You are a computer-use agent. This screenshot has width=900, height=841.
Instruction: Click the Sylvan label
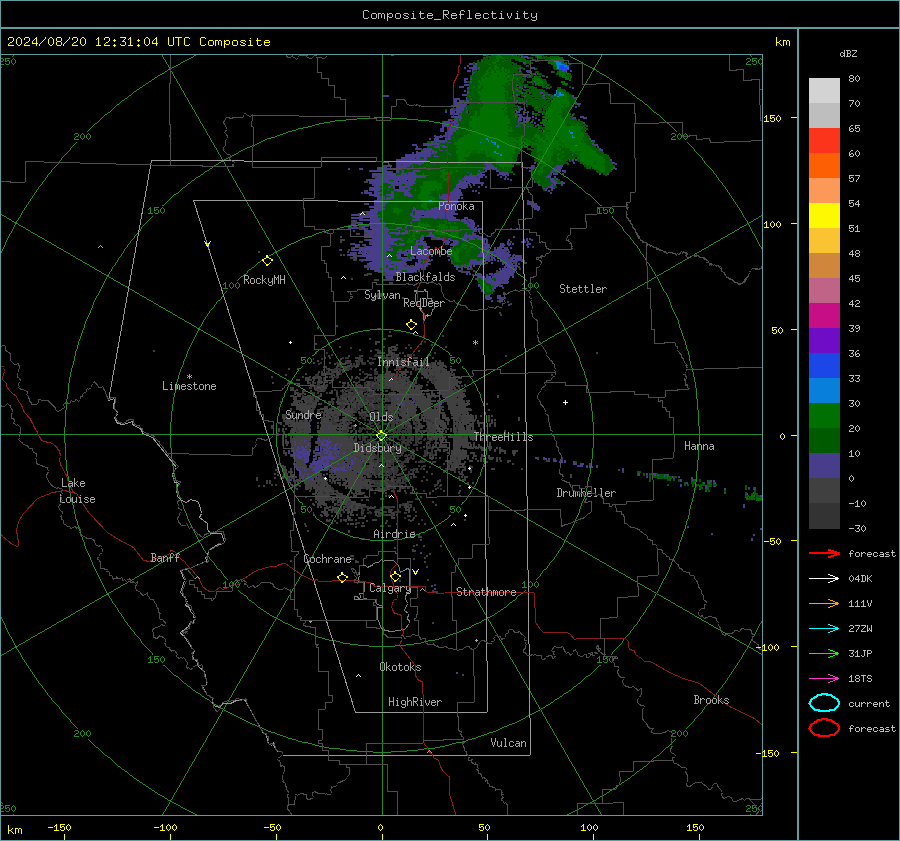382,295
